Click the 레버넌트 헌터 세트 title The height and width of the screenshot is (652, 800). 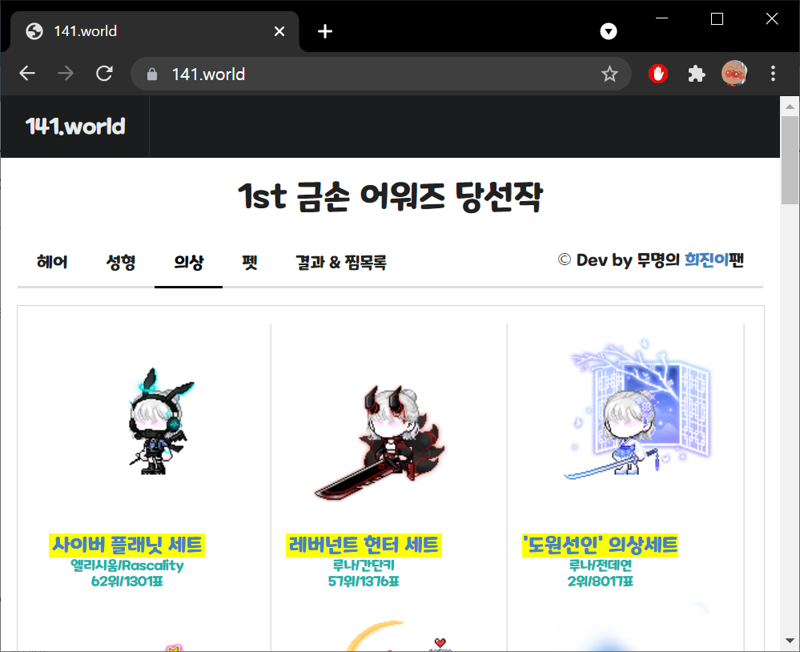[363, 545]
